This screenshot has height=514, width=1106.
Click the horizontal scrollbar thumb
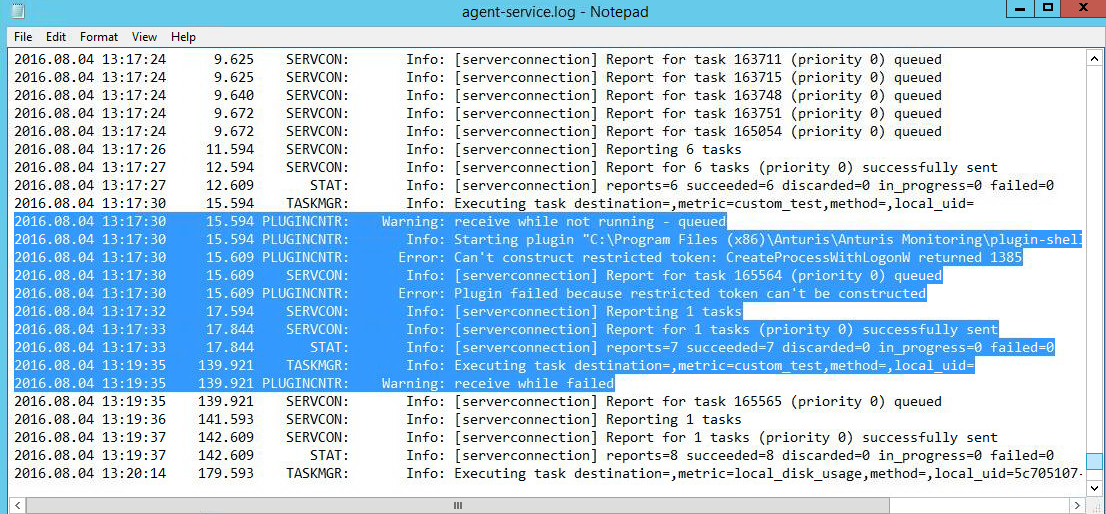[x=458, y=505]
